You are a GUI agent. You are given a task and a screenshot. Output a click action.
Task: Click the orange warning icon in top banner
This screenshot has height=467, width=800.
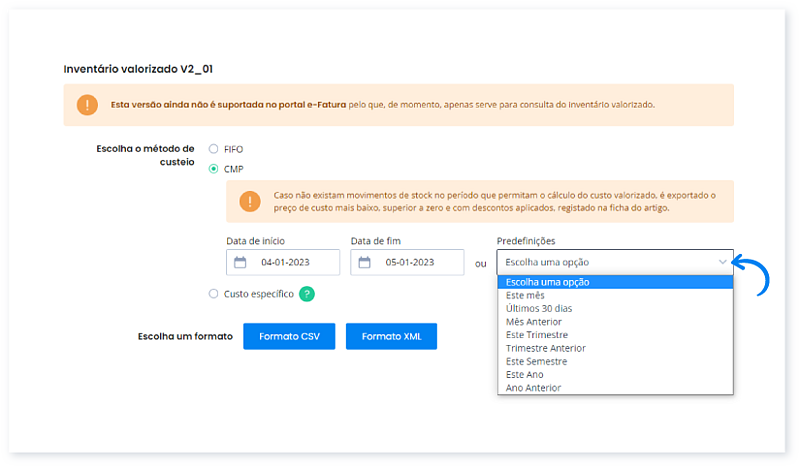(87, 104)
